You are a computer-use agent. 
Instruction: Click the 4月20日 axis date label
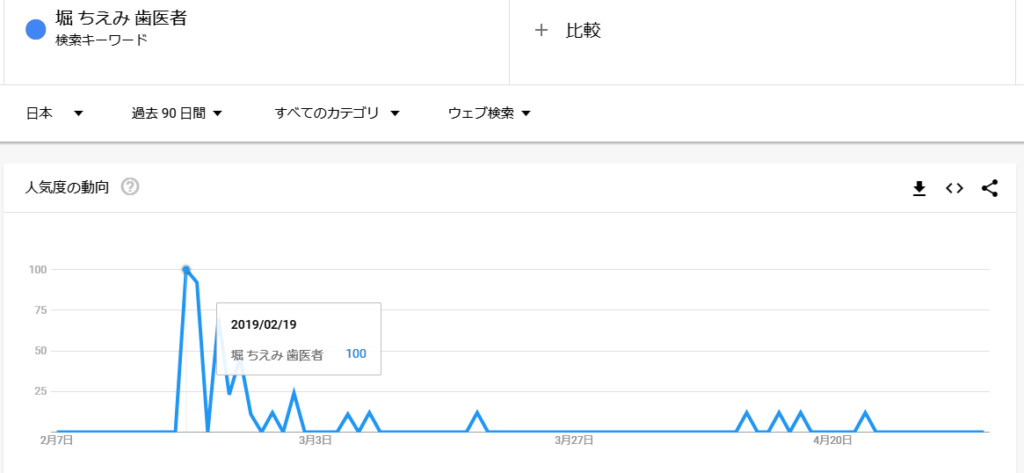click(x=833, y=439)
